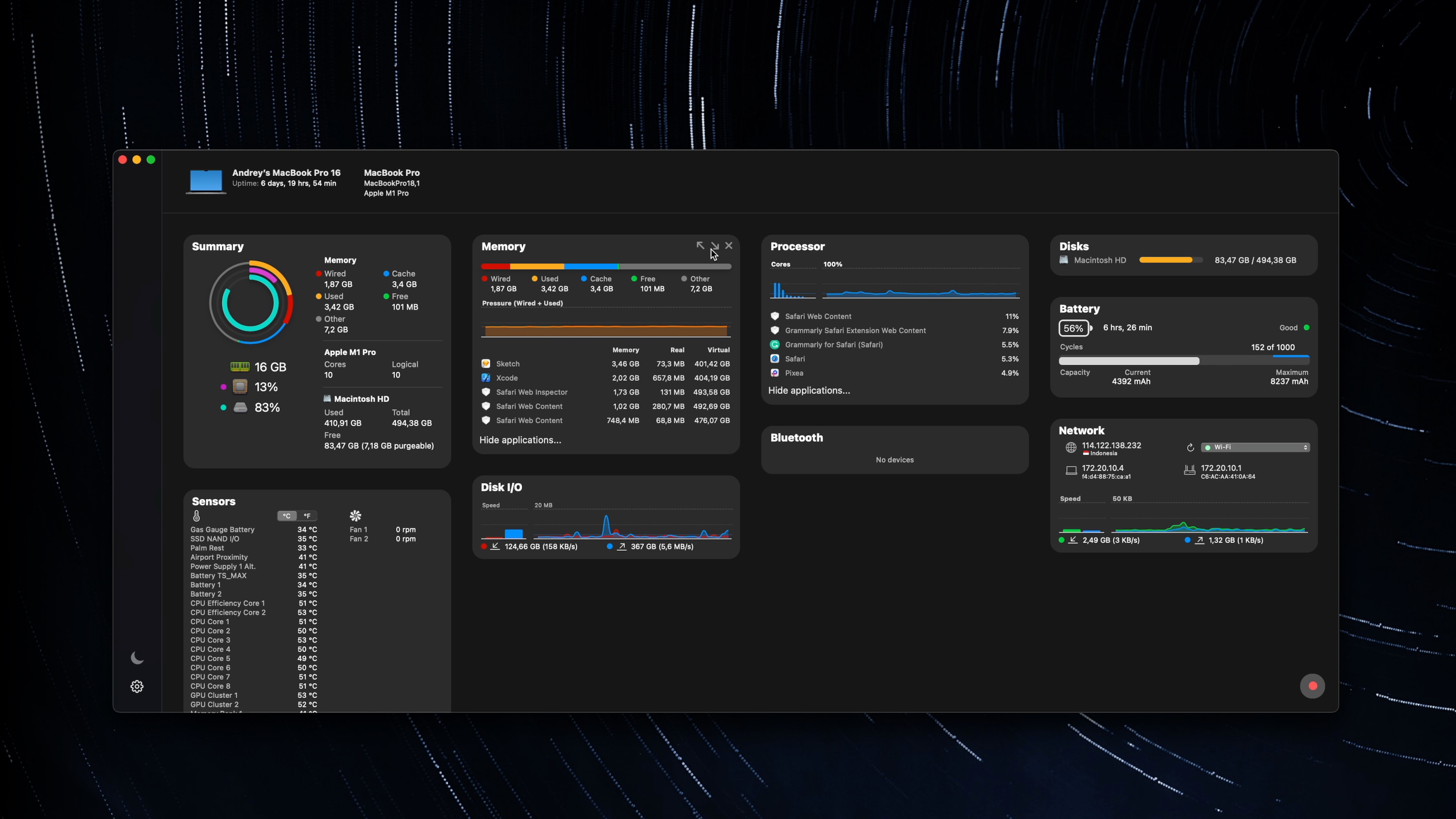Viewport: 1456px width, 819px height.
Task: Click the Processor Safari Web Content 11% row
Action: pos(895,316)
